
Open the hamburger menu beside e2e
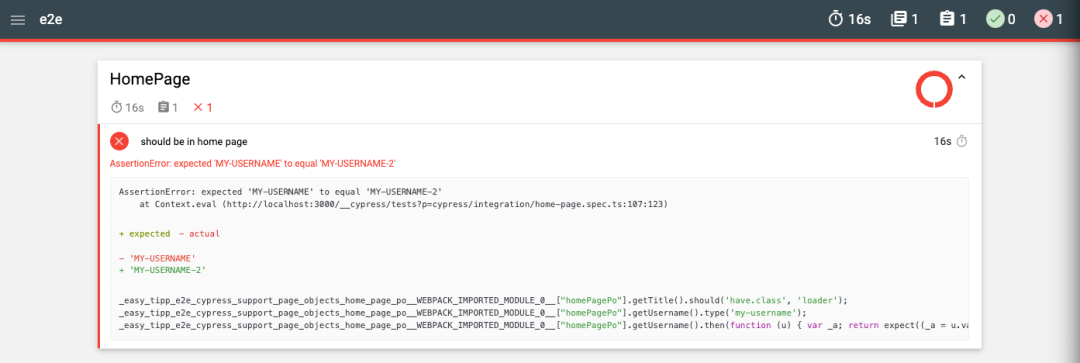18,19
